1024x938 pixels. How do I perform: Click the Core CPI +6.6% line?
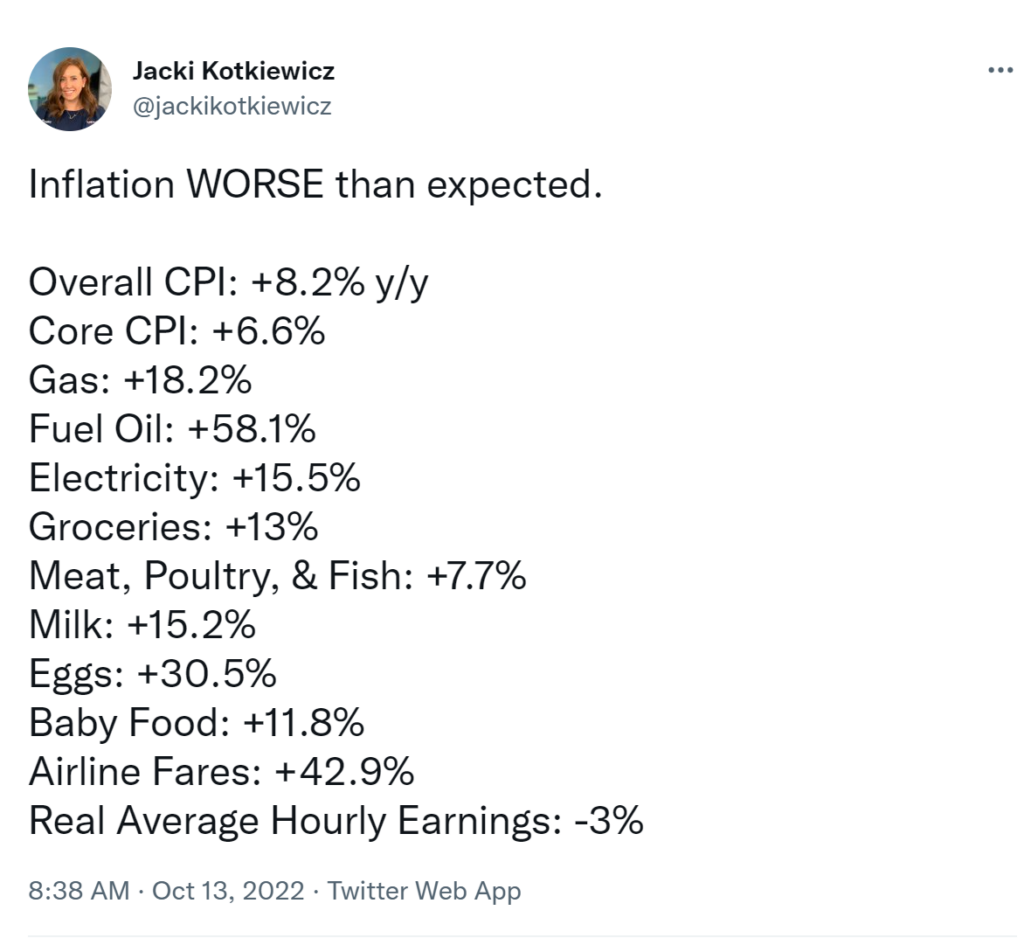(x=177, y=331)
